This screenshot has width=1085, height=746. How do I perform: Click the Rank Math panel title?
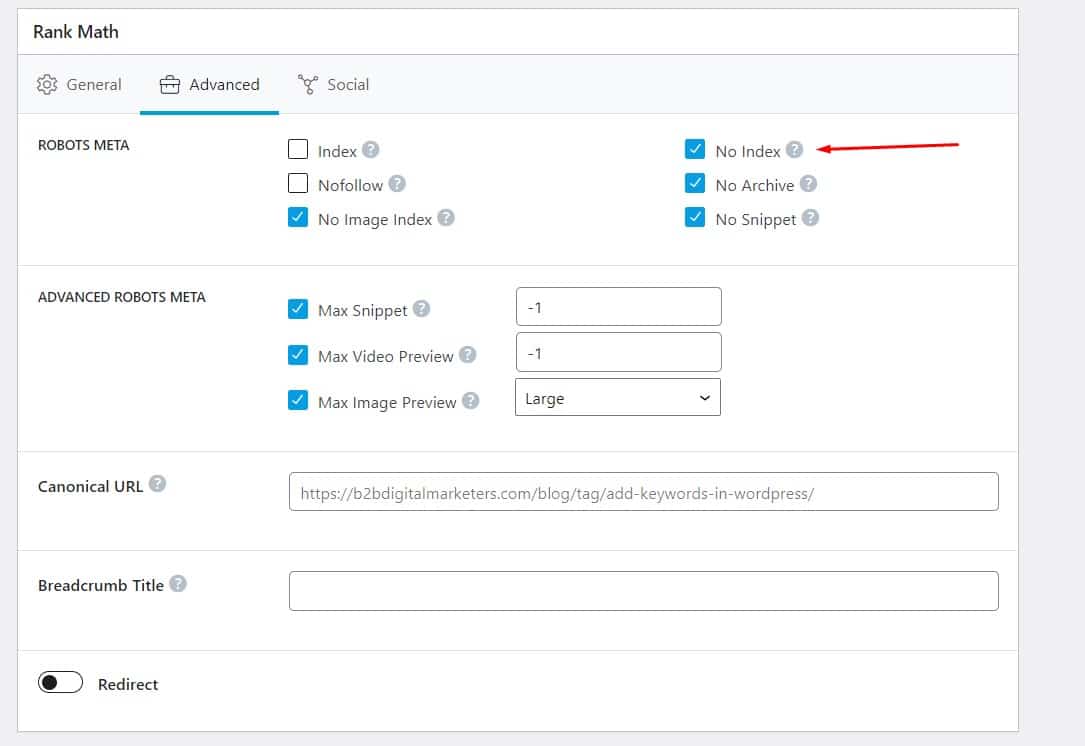tap(76, 32)
